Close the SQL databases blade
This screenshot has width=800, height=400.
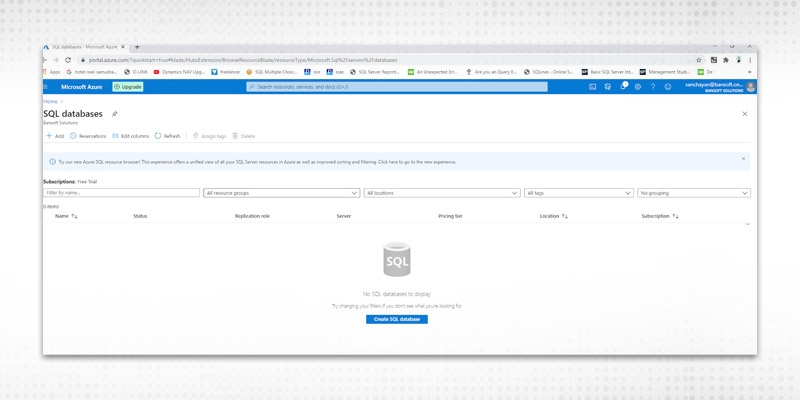(744, 114)
